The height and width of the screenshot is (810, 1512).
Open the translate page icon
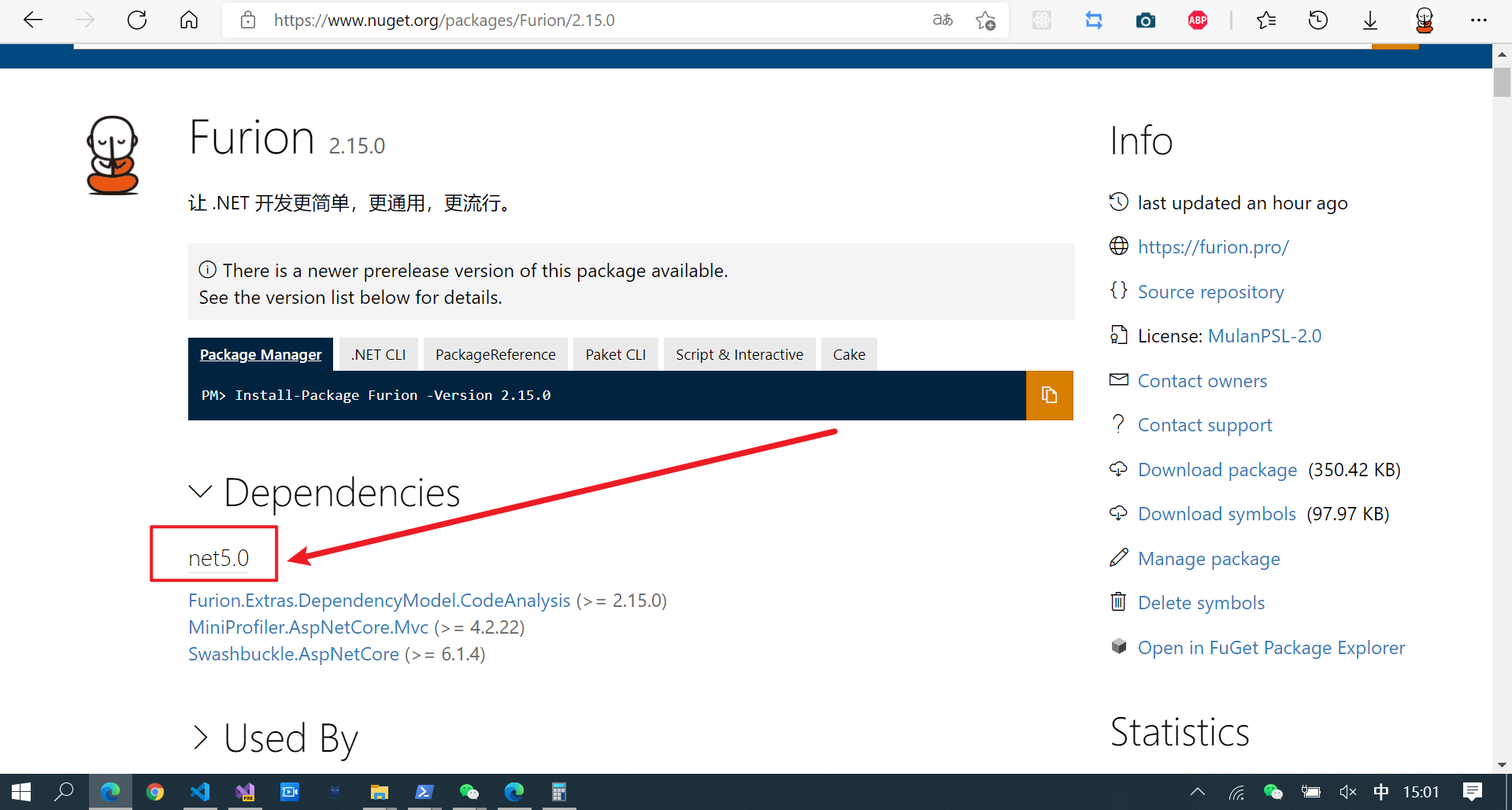[x=943, y=20]
